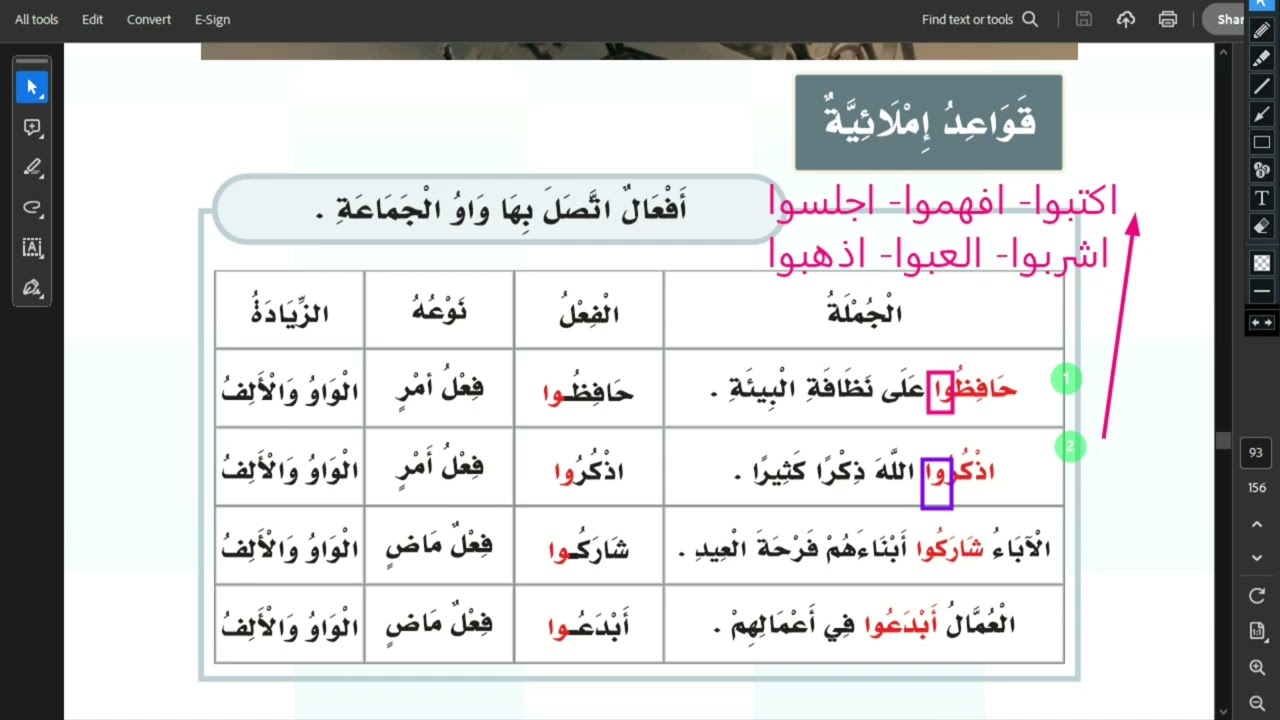Click the 'الزِّيَادَةُ' table column header
The width and height of the screenshot is (1280, 720).
coord(289,311)
